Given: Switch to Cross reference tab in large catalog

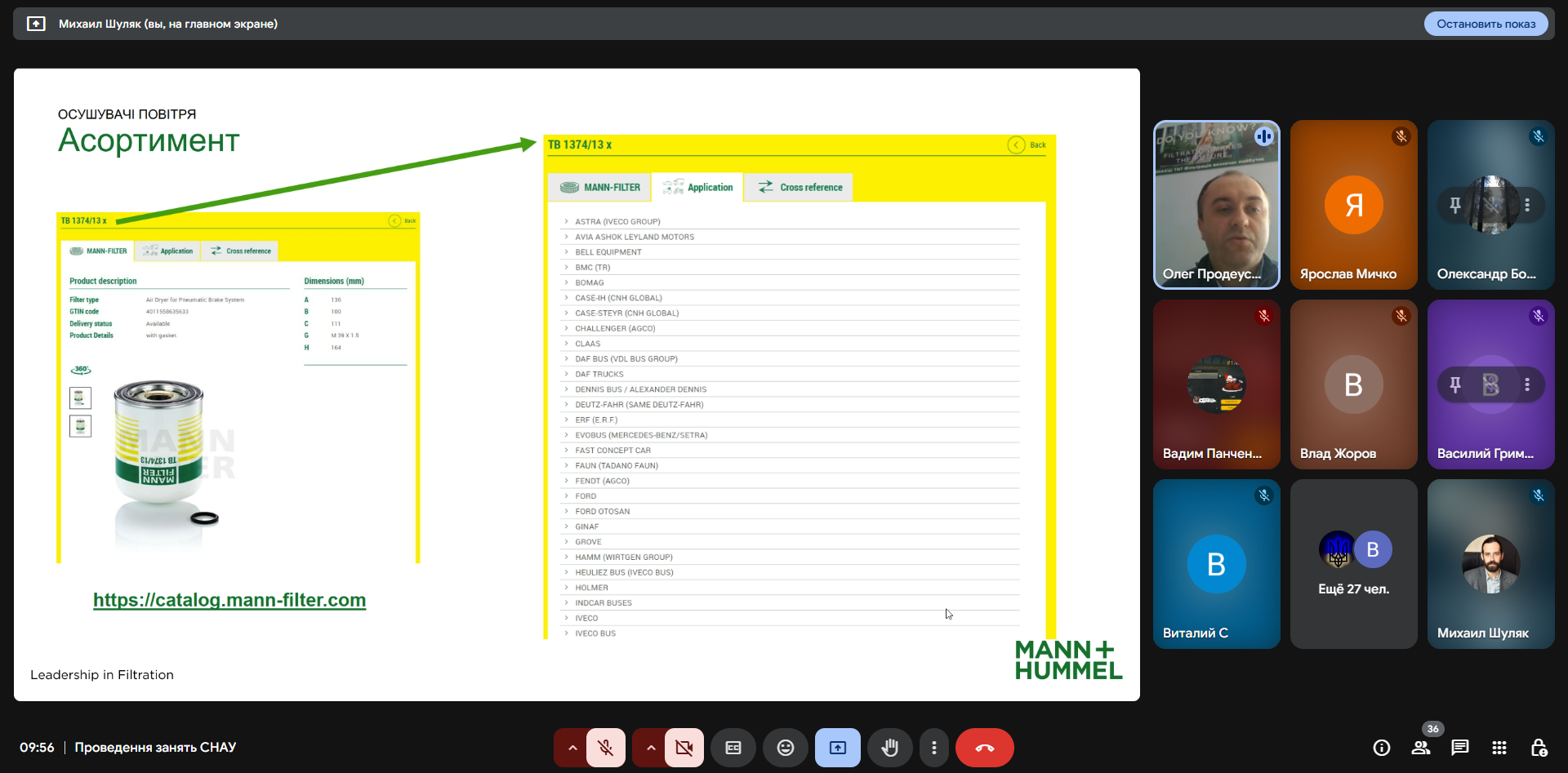Looking at the screenshot, I should (800, 187).
